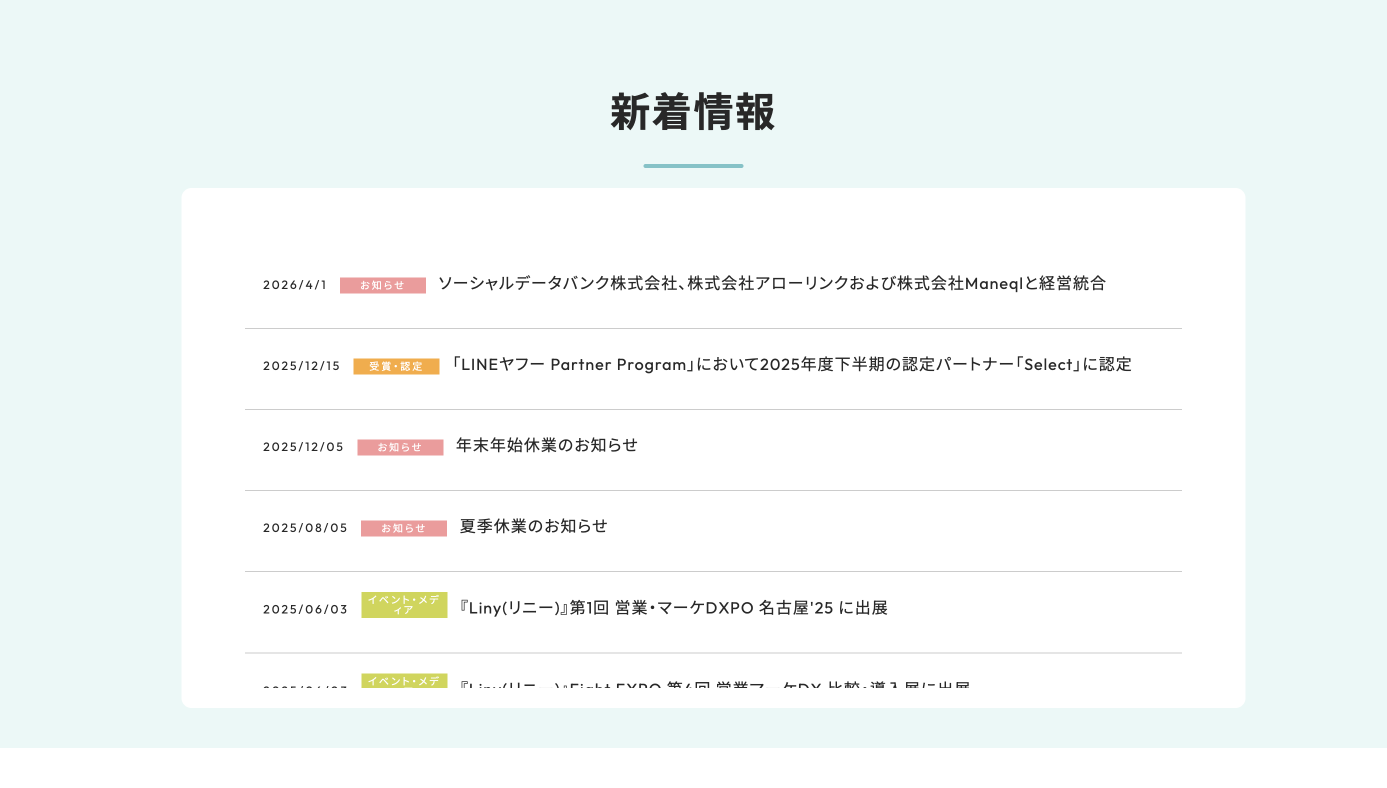
Task: Click the cut-off date on the bottom row
Action: [305, 687]
